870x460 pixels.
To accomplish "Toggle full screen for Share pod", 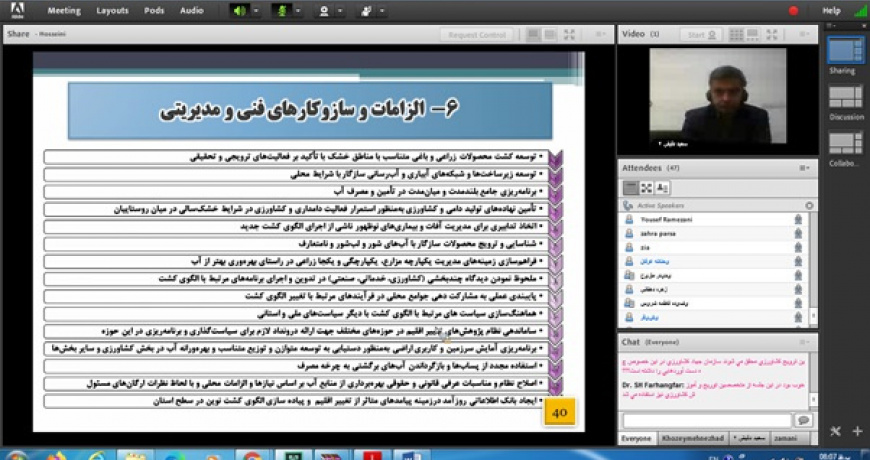I will 569,34.
